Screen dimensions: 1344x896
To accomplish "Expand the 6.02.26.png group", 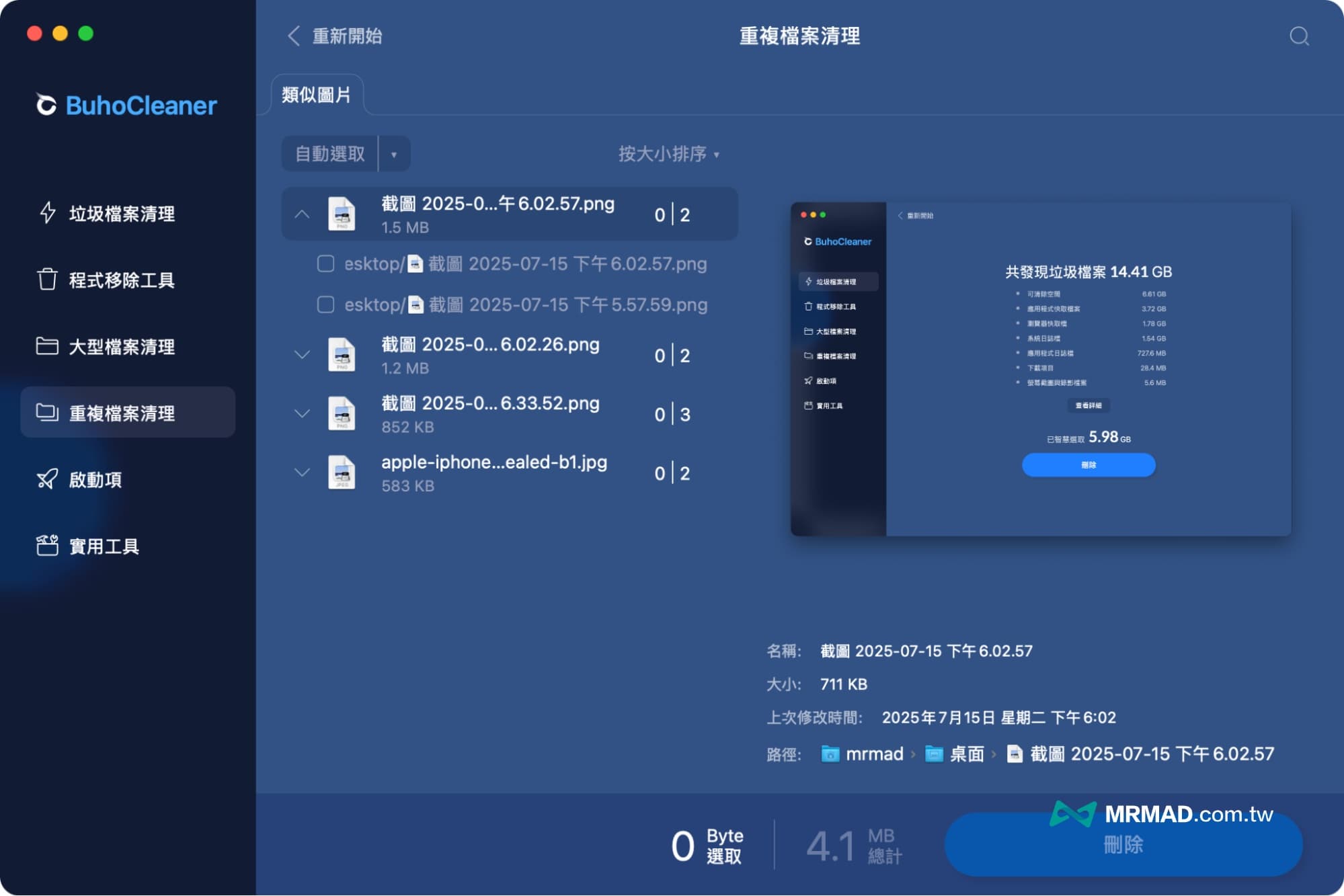I will [303, 354].
